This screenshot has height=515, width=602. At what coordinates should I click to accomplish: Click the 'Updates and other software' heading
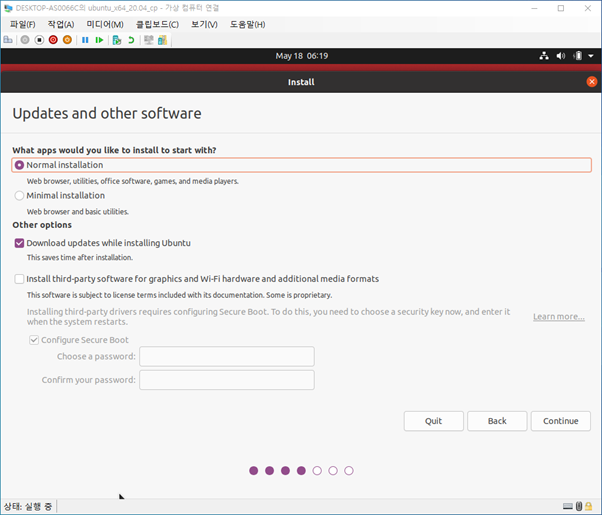coord(107,114)
